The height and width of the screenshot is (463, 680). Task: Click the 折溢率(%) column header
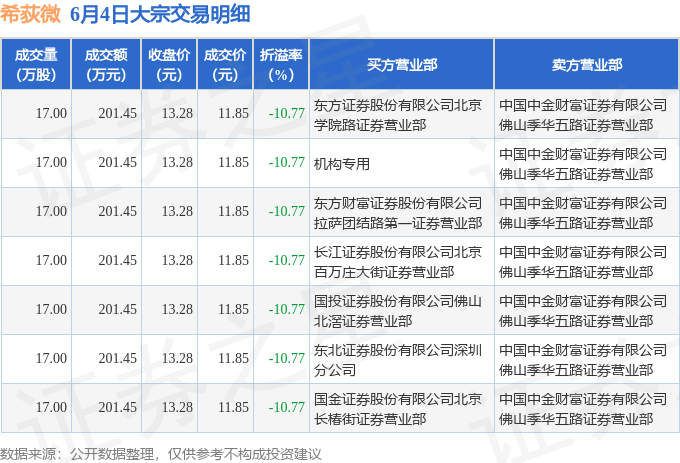click(281, 65)
